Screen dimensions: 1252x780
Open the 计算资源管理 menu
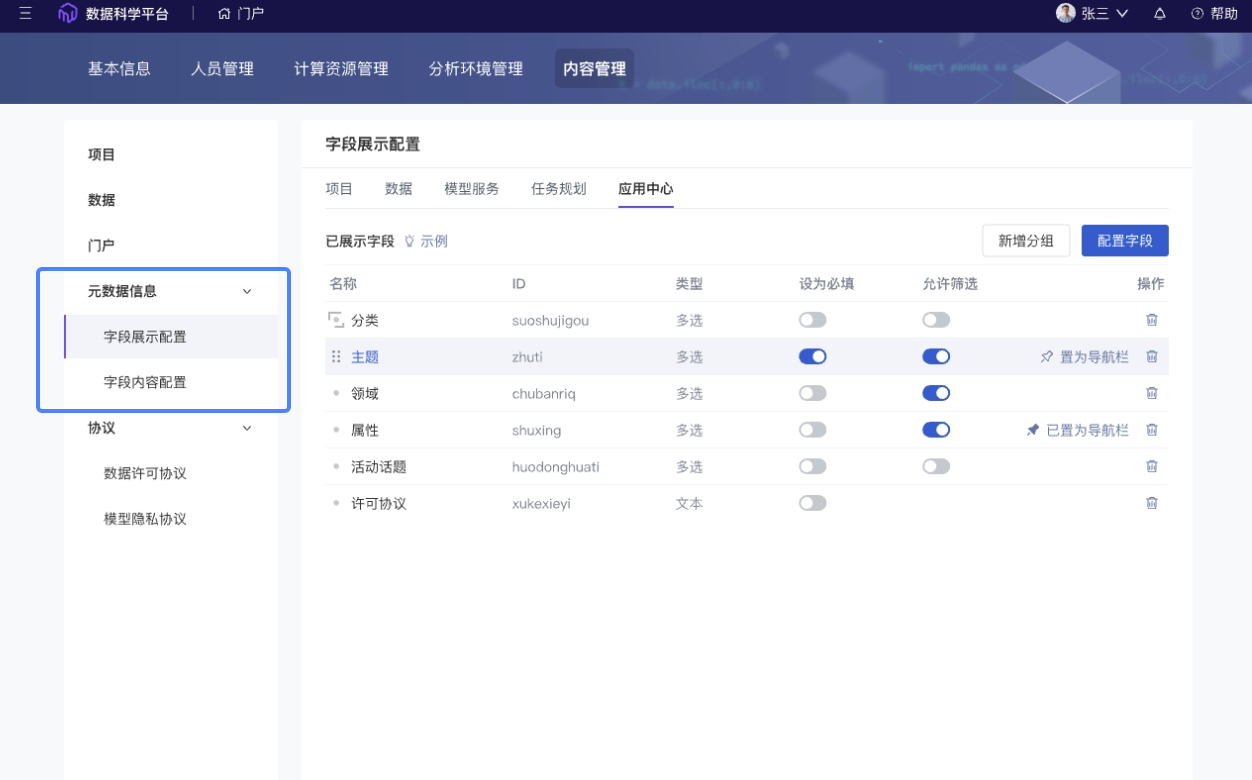click(341, 69)
